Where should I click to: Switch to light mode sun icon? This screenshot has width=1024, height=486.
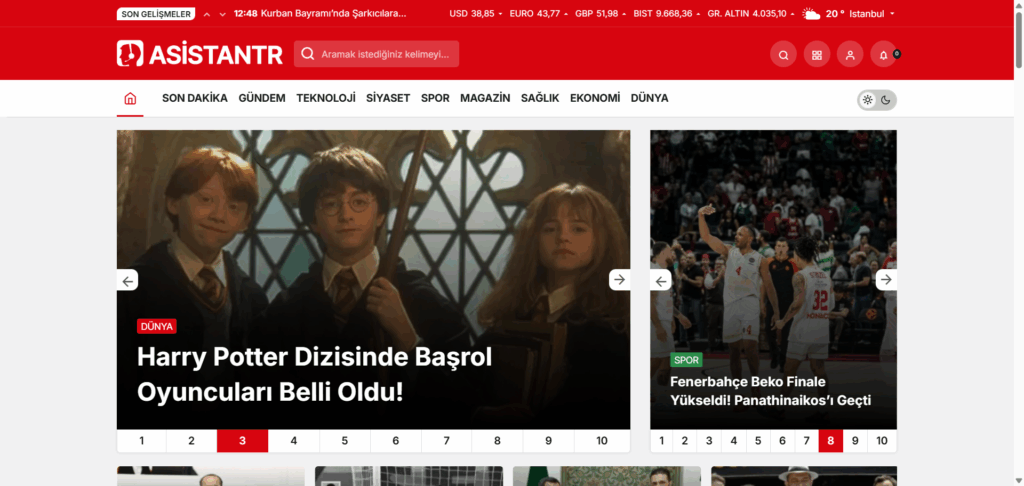click(x=867, y=100)
